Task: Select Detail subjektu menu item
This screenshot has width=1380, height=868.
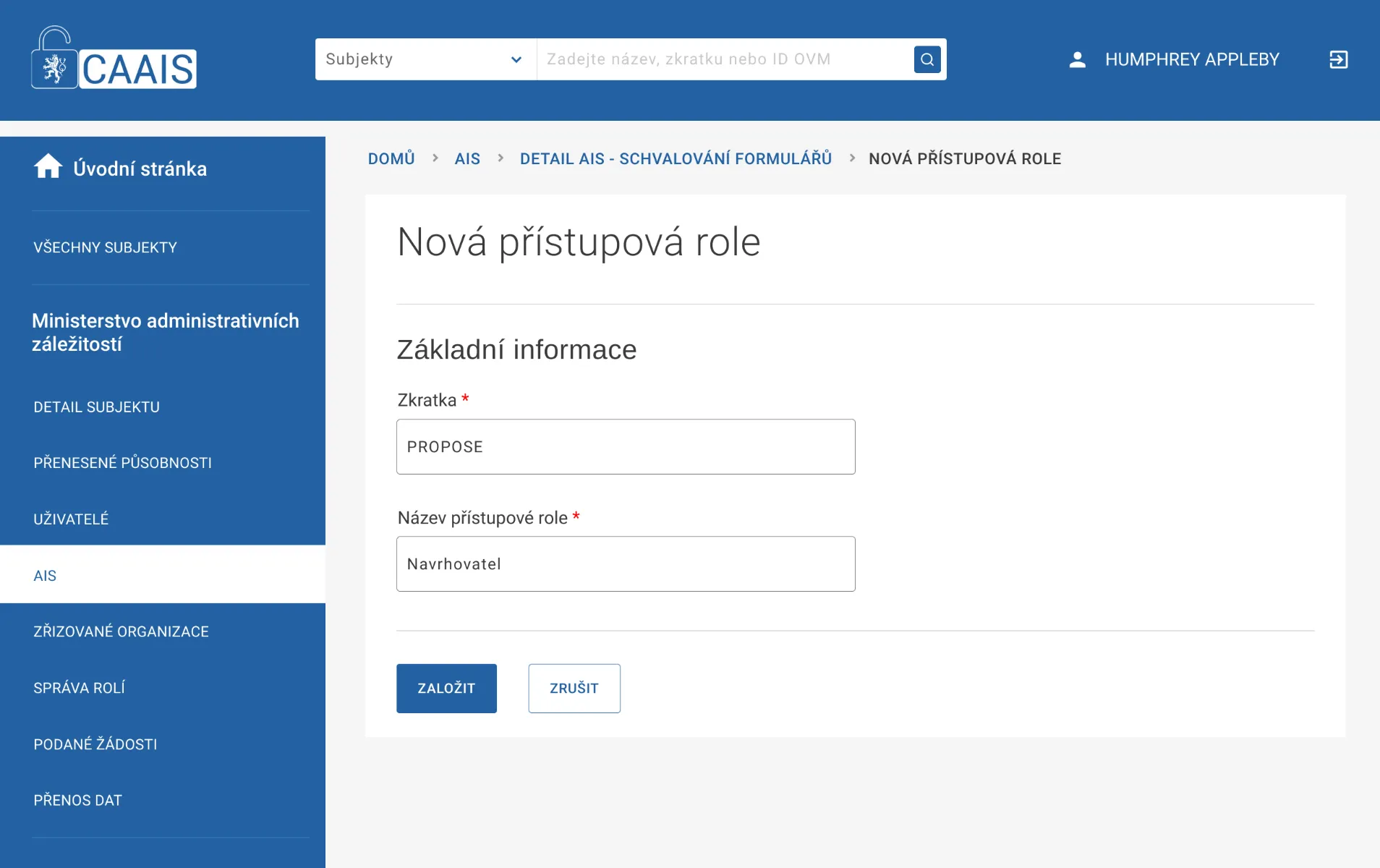Action: point(96,407)
